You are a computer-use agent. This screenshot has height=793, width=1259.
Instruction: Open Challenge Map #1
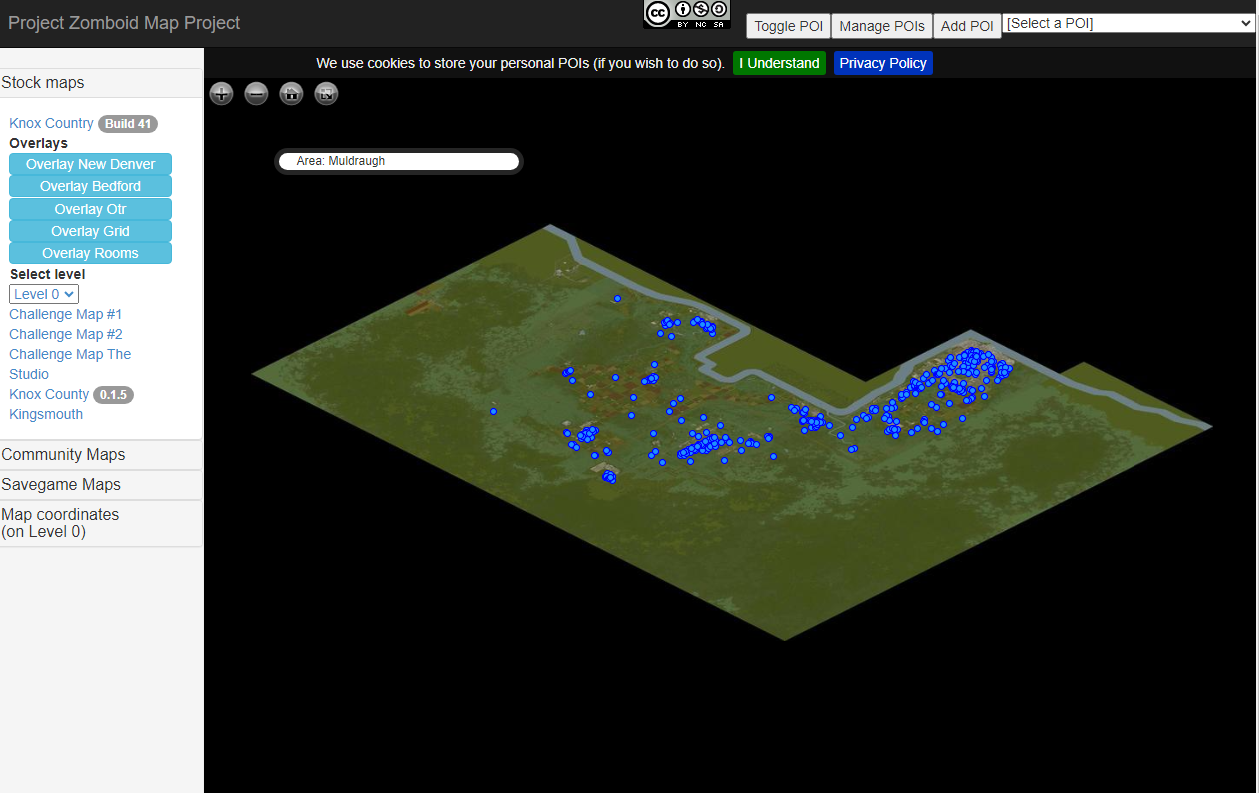66,314
